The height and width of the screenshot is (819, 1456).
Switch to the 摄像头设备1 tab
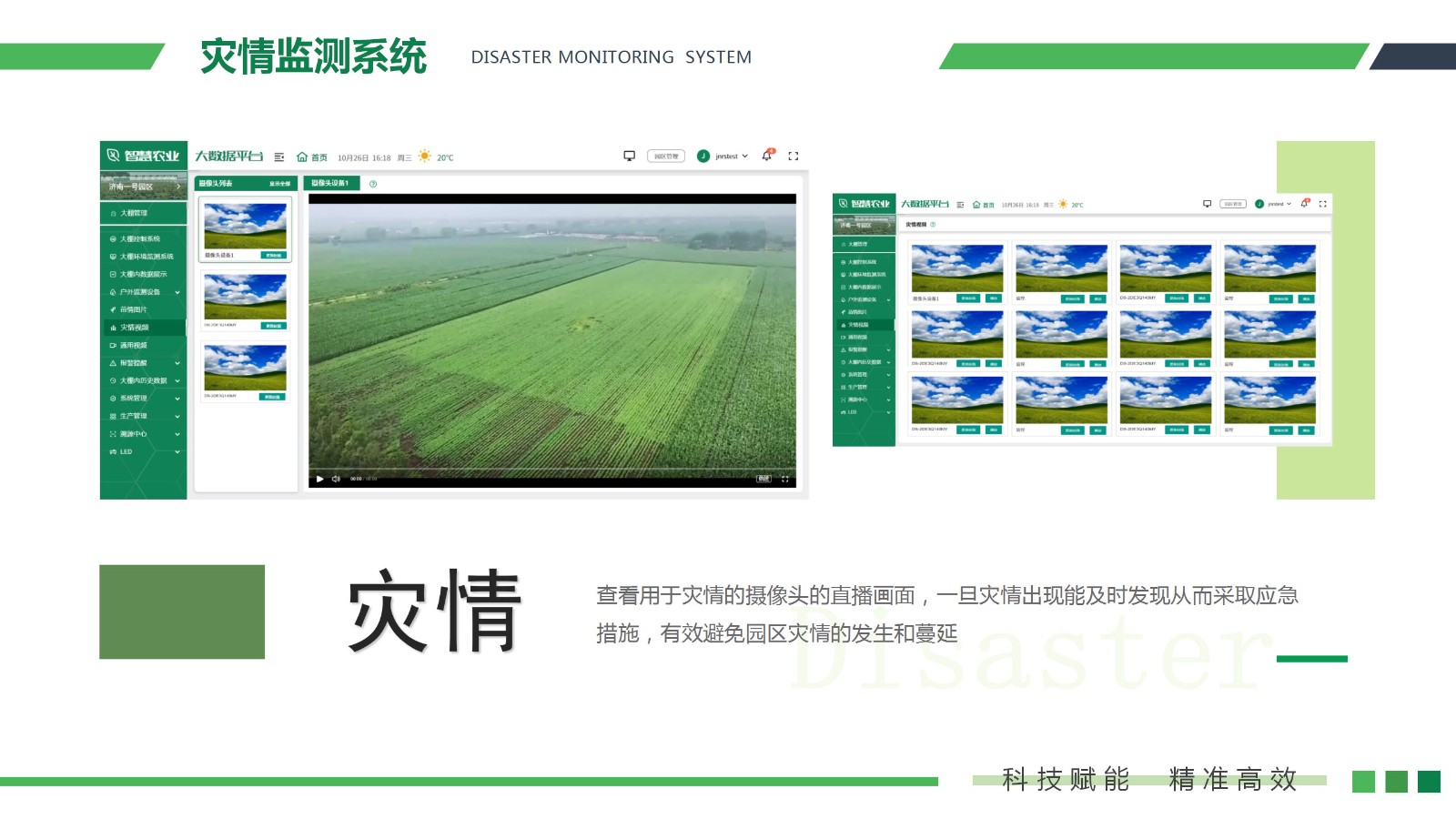(x=331, y=184)
